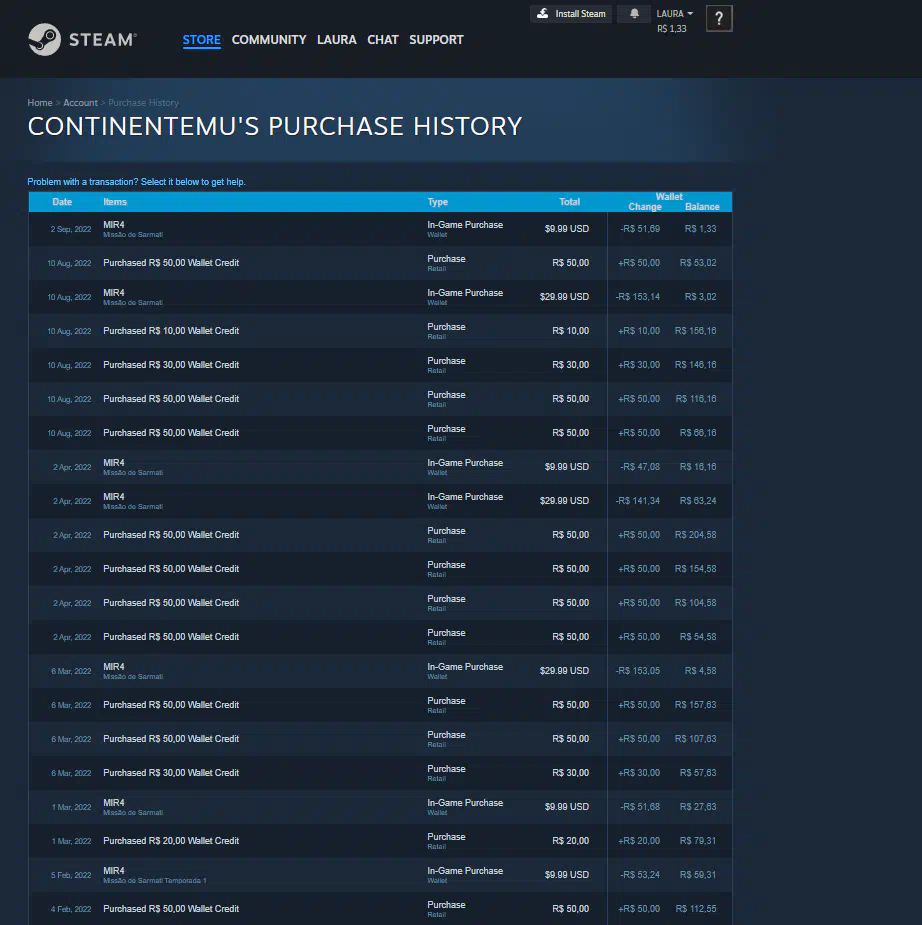
Task: Expand the LAURA account dropdown
Action: (x=674, y=14)
